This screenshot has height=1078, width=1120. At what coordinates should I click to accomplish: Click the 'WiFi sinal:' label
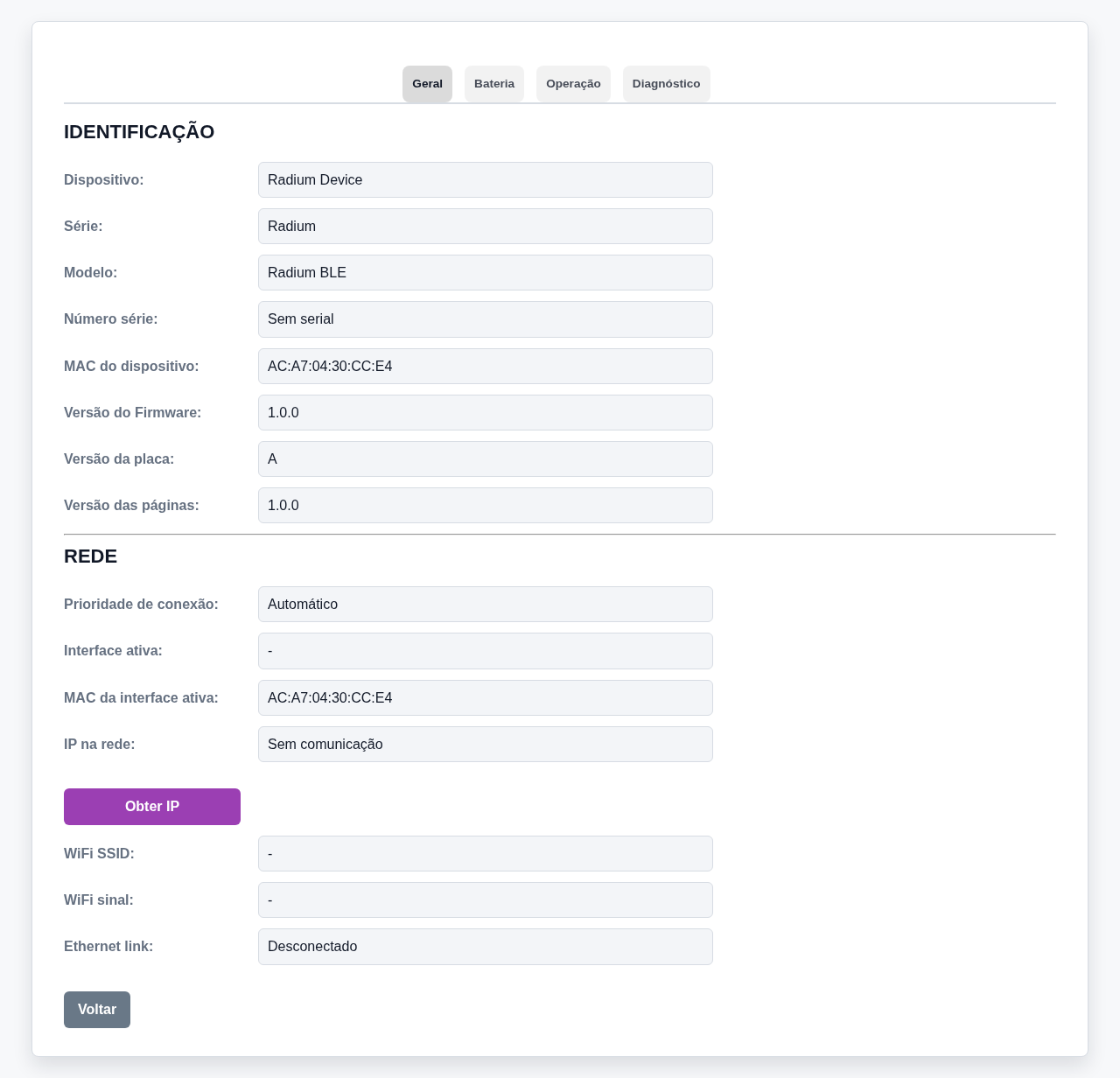[99, 899]
